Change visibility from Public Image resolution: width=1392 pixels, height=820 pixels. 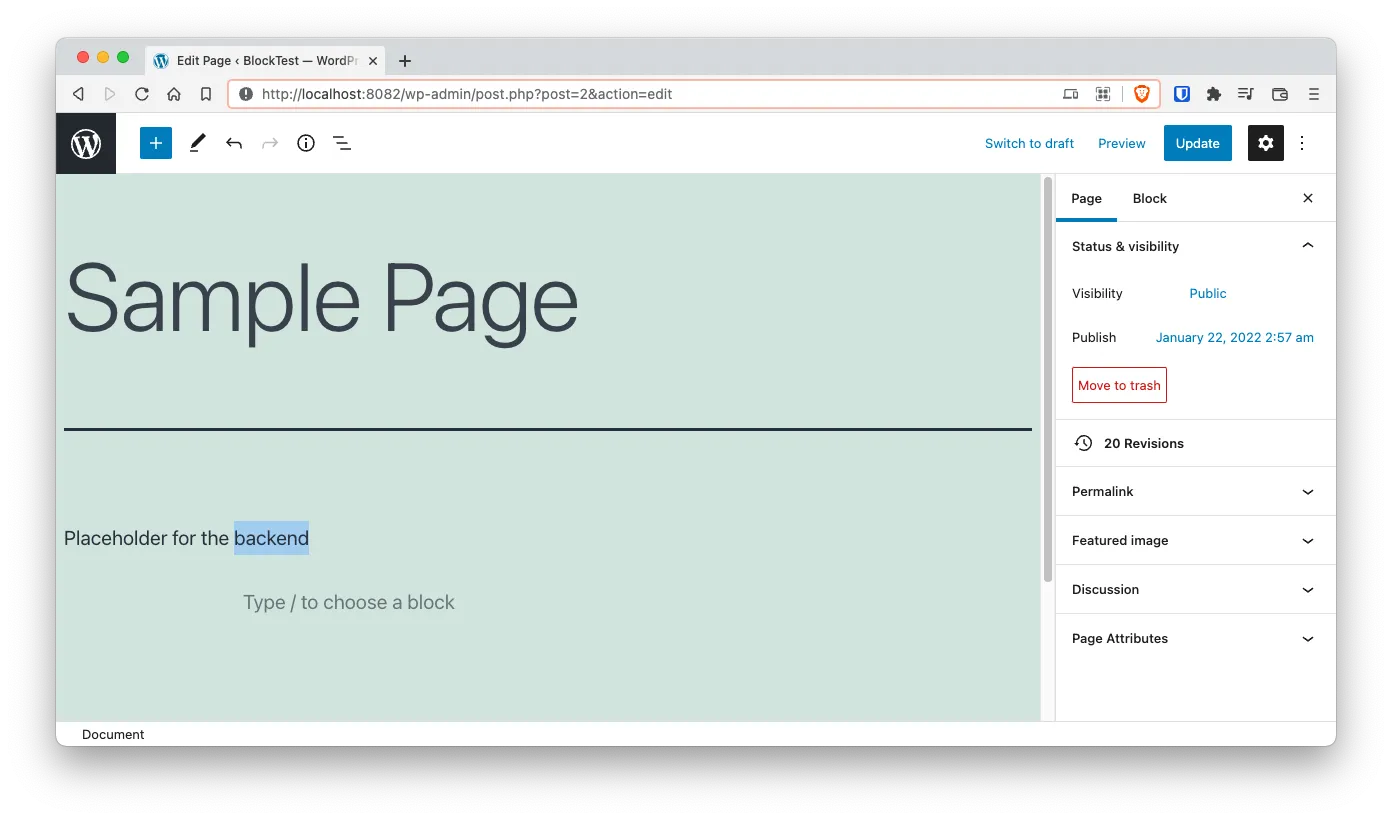(1208, 293)
